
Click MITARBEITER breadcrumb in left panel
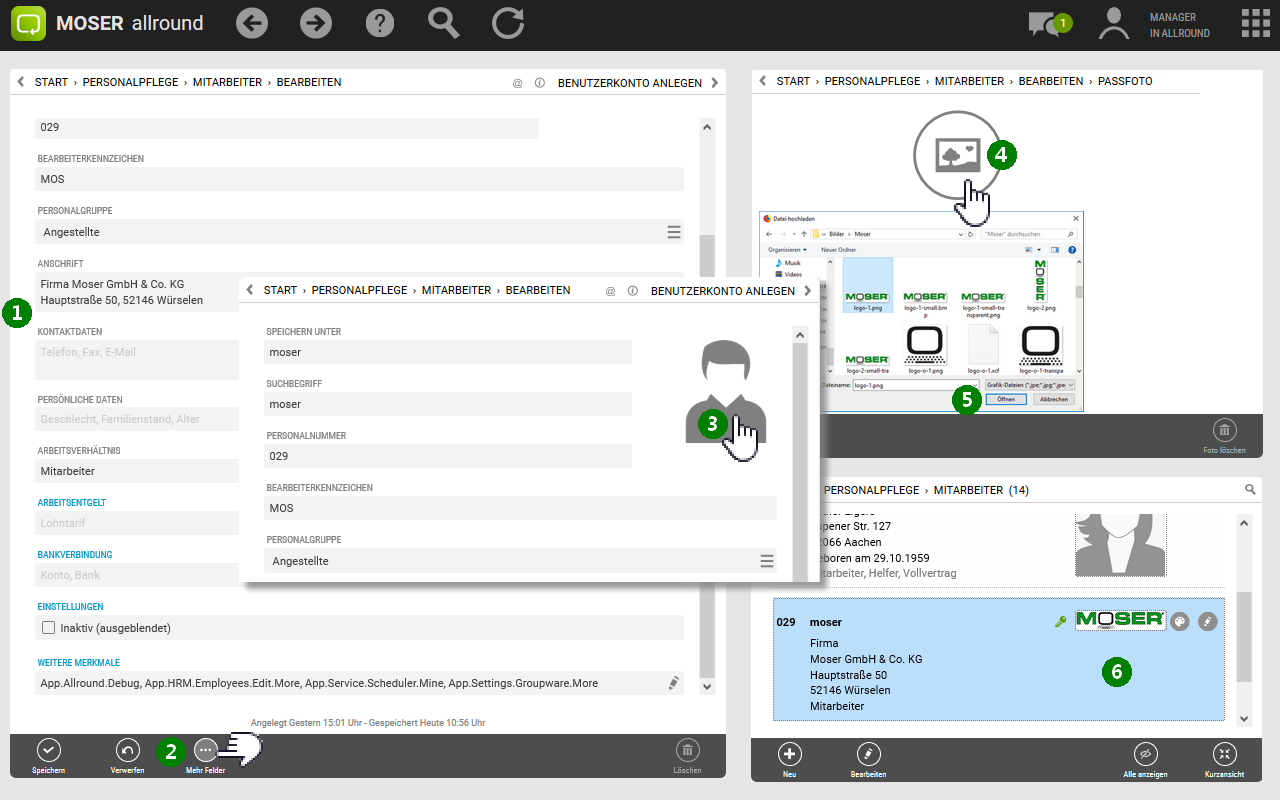pos(227,82)
